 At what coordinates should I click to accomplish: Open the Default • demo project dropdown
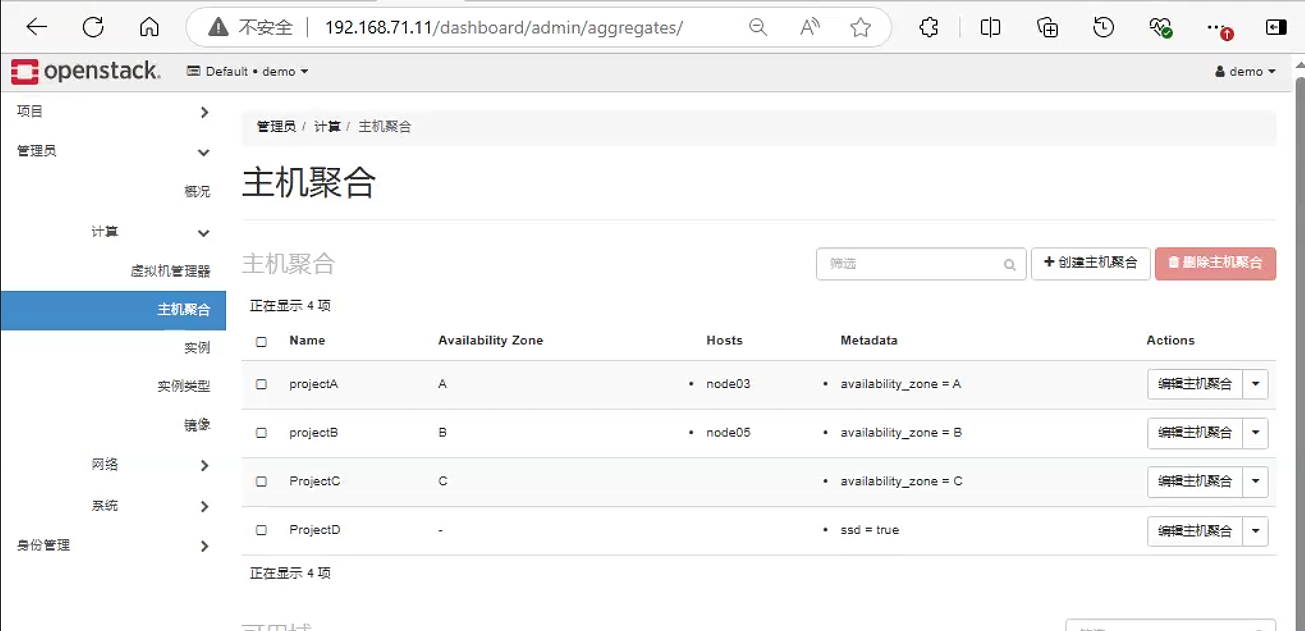click(x=248, y=72)
